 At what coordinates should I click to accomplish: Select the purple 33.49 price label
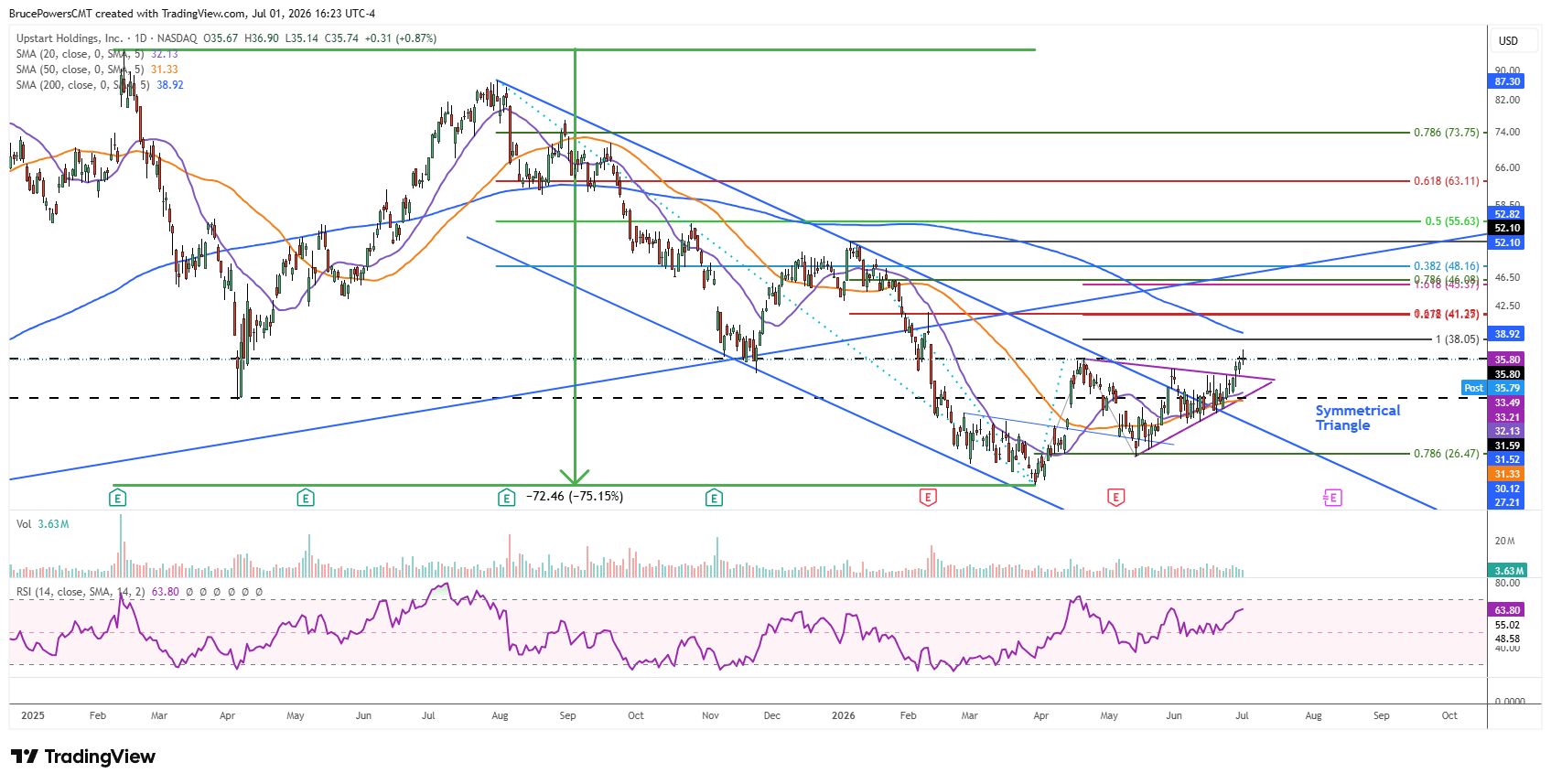coord(1507,403)
